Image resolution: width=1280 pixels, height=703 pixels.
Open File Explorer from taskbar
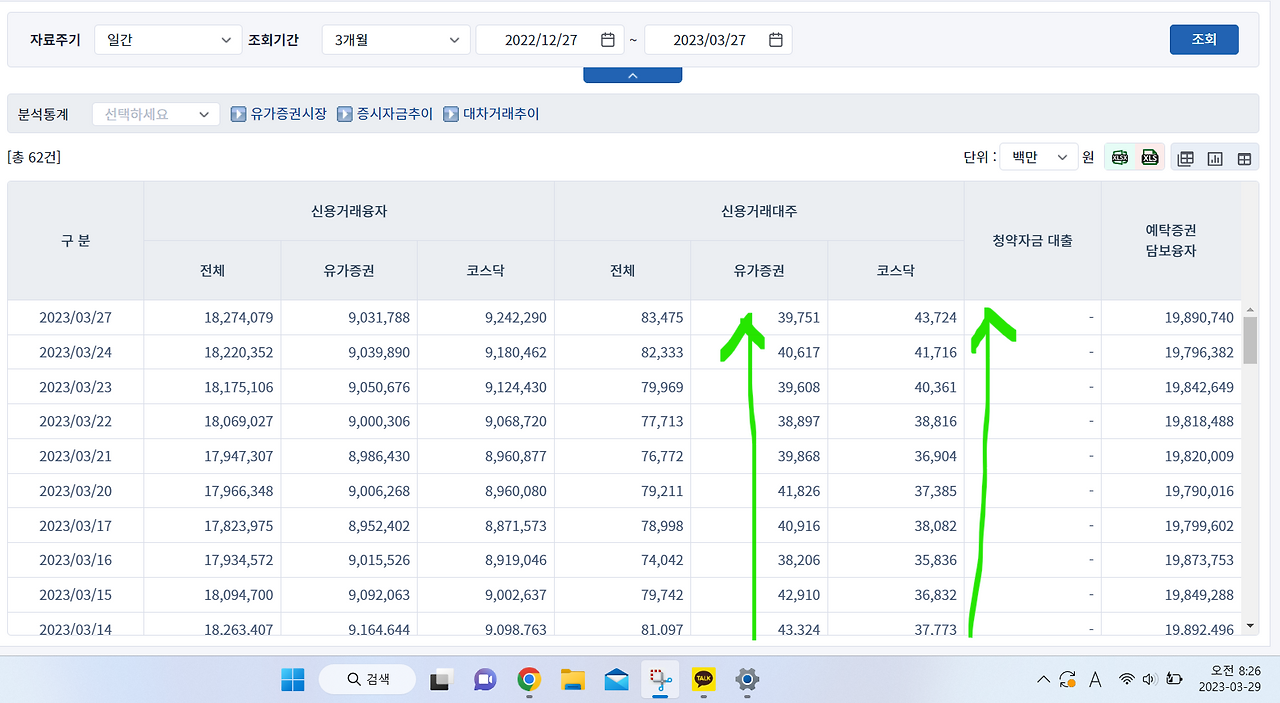[x=573, y=680]
